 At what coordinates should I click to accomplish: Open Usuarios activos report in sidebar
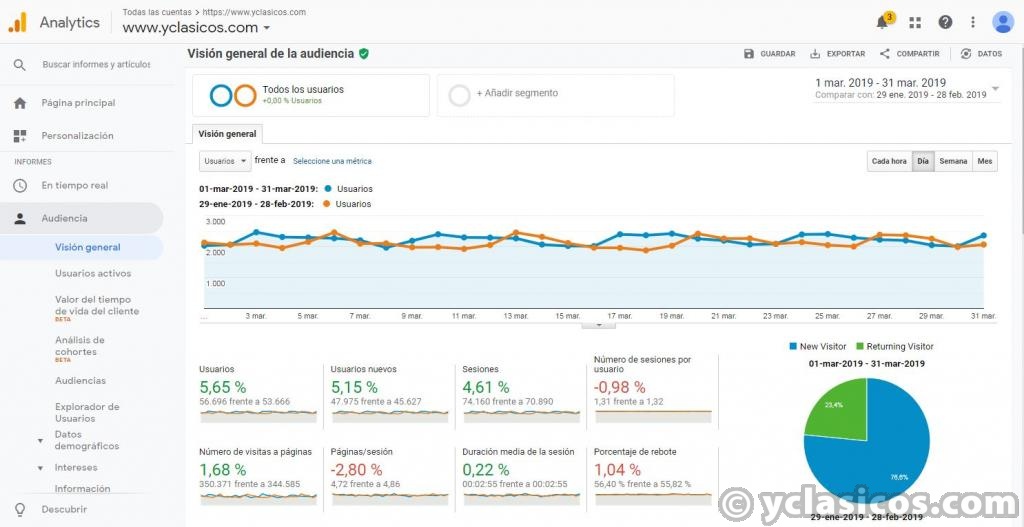click(93, 273)
